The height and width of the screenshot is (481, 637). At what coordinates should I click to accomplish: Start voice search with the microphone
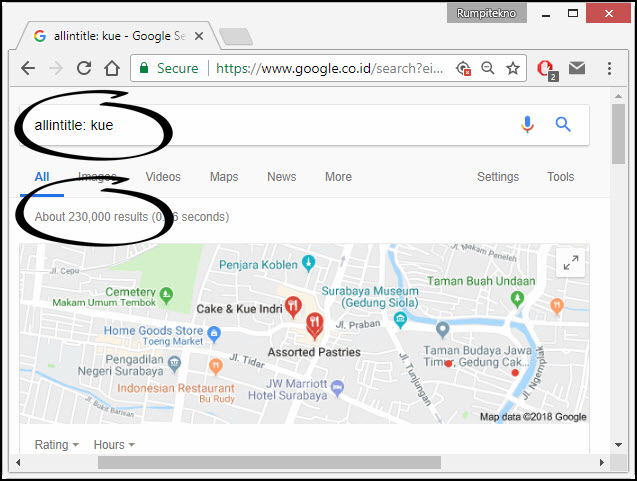click(527, 125)
